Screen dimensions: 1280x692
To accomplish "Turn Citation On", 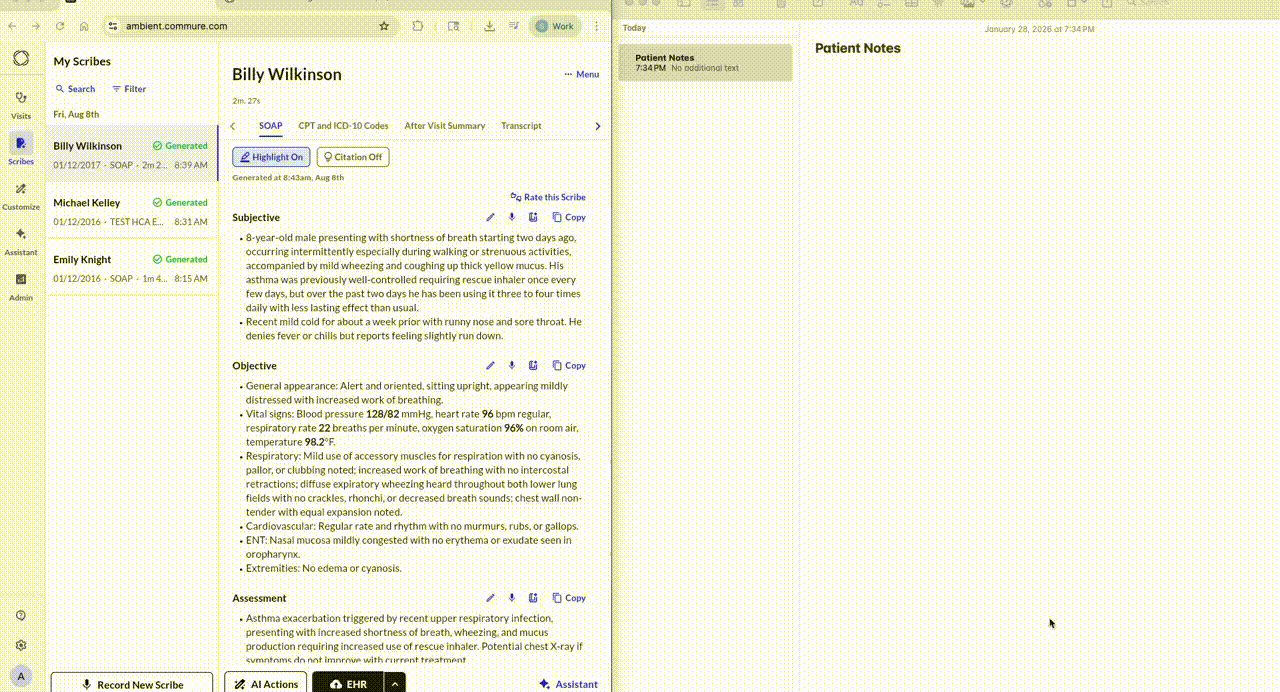I will point(352,156).
